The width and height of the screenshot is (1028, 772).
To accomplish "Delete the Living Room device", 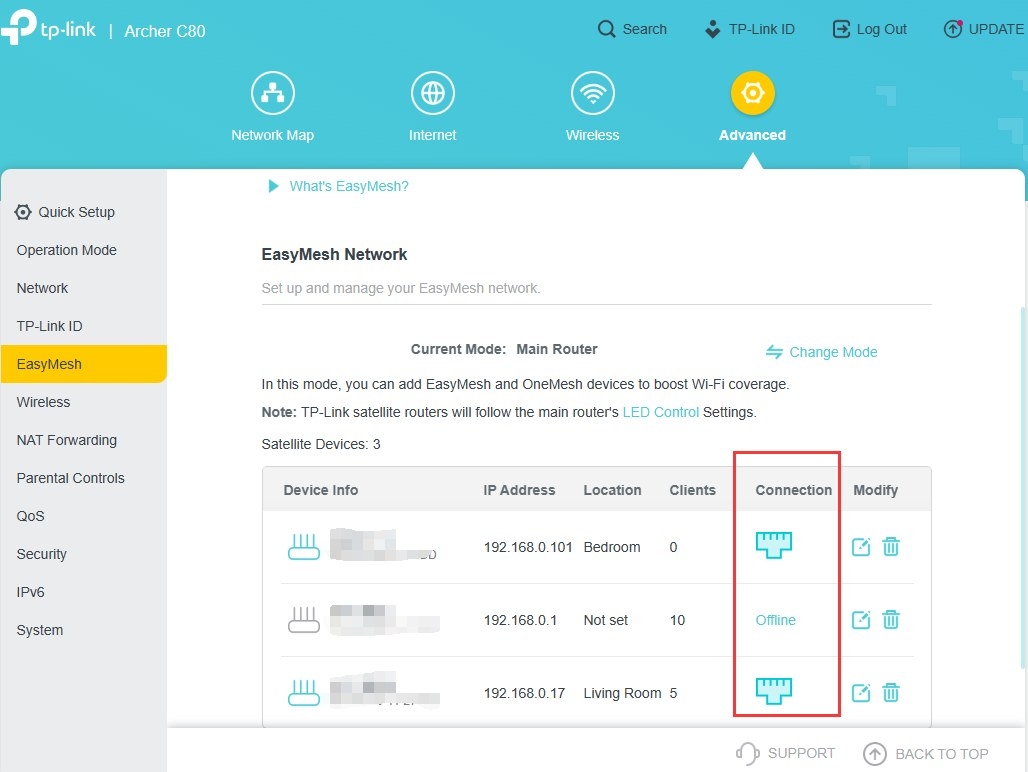I will [891, 693].
